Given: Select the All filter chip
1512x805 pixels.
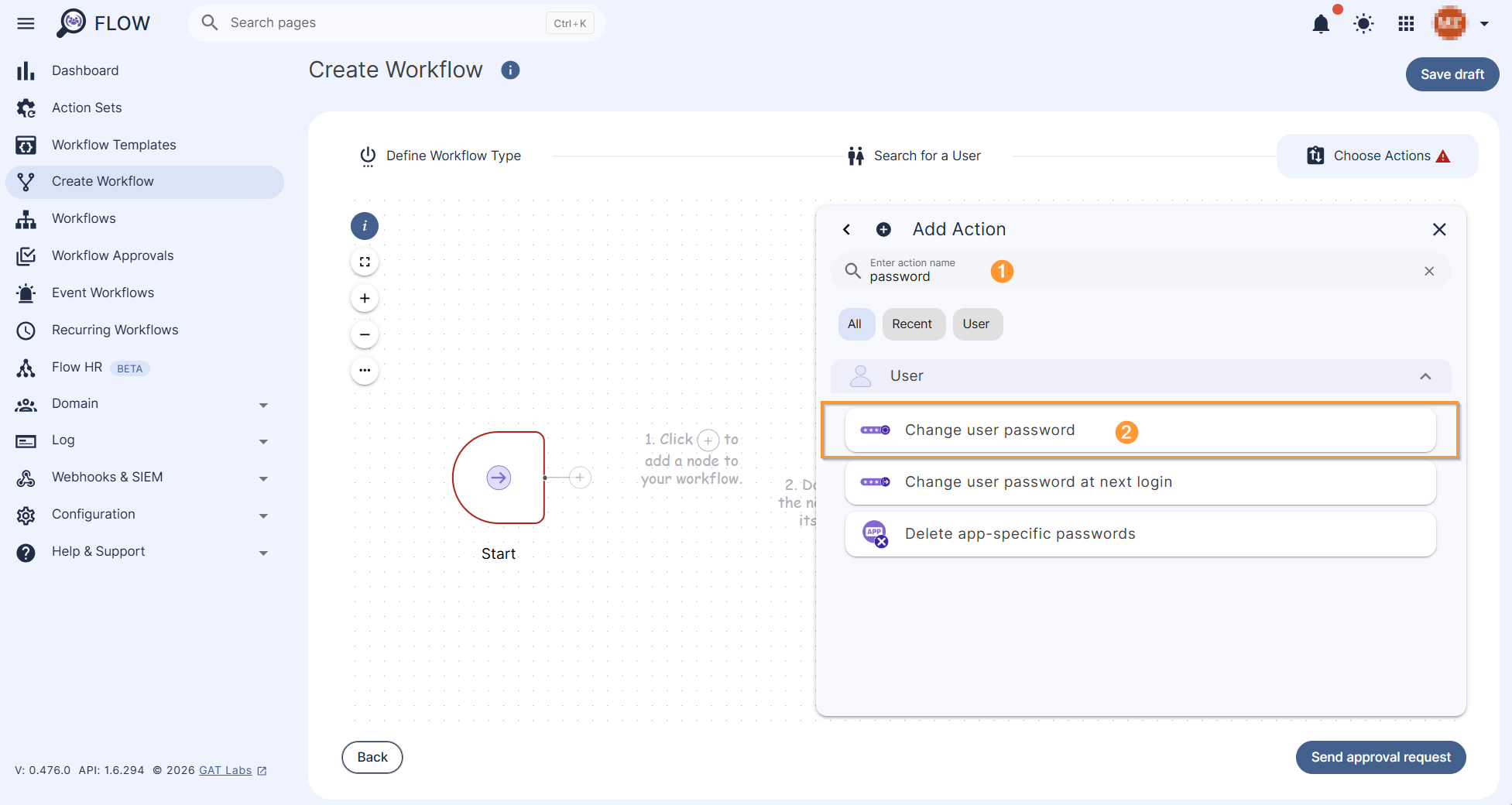Looking at the screenshot, I should pos(855,324).
